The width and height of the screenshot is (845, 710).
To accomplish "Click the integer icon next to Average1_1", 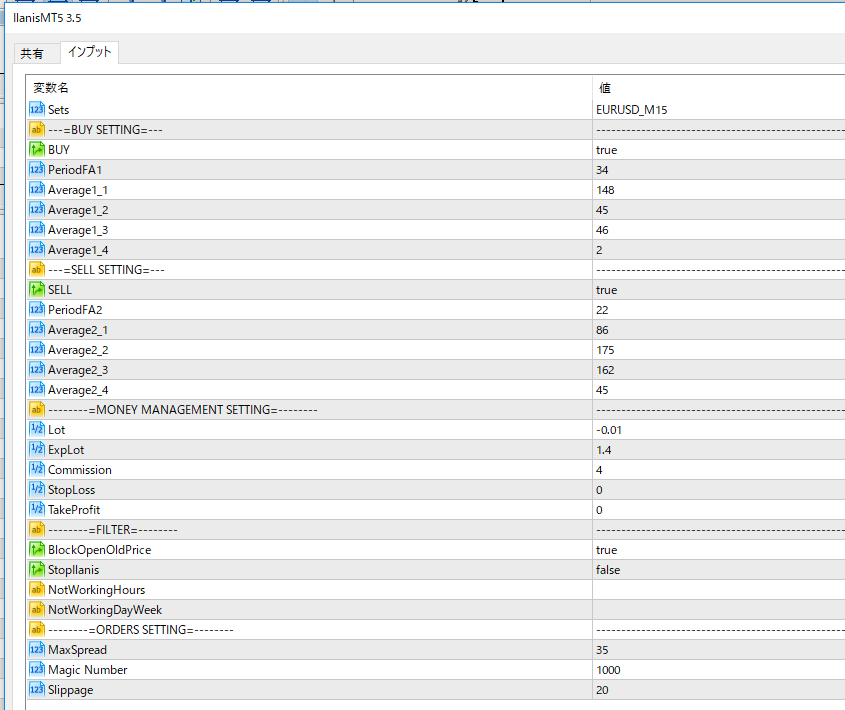I will pyautogui.click(x=37, y=189).
